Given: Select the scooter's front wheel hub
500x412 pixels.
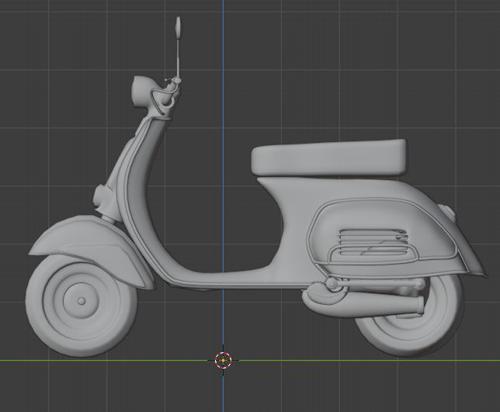Looking at the screenshot, I should pos(81,301).
